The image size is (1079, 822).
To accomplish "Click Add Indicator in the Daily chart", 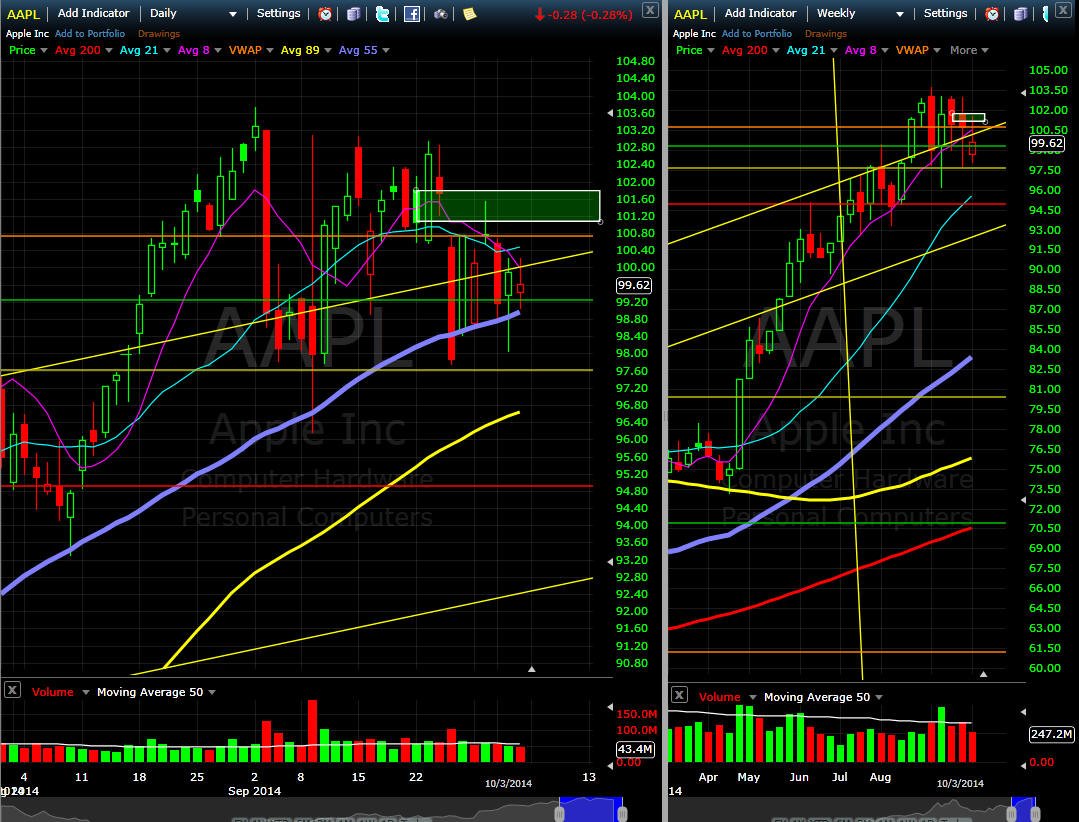I will pyautogui.click(x=94, y=13).
